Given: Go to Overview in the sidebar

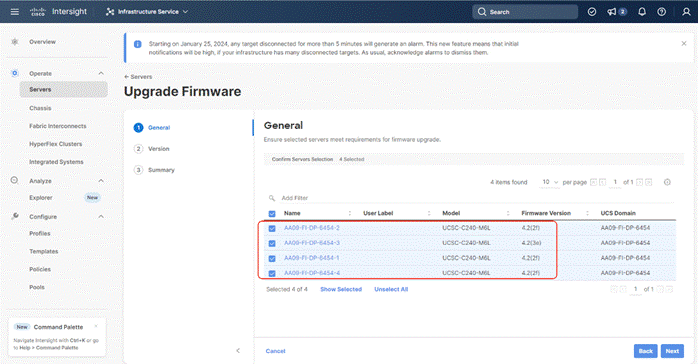Looking at the screenshot, I should point(42,42).
